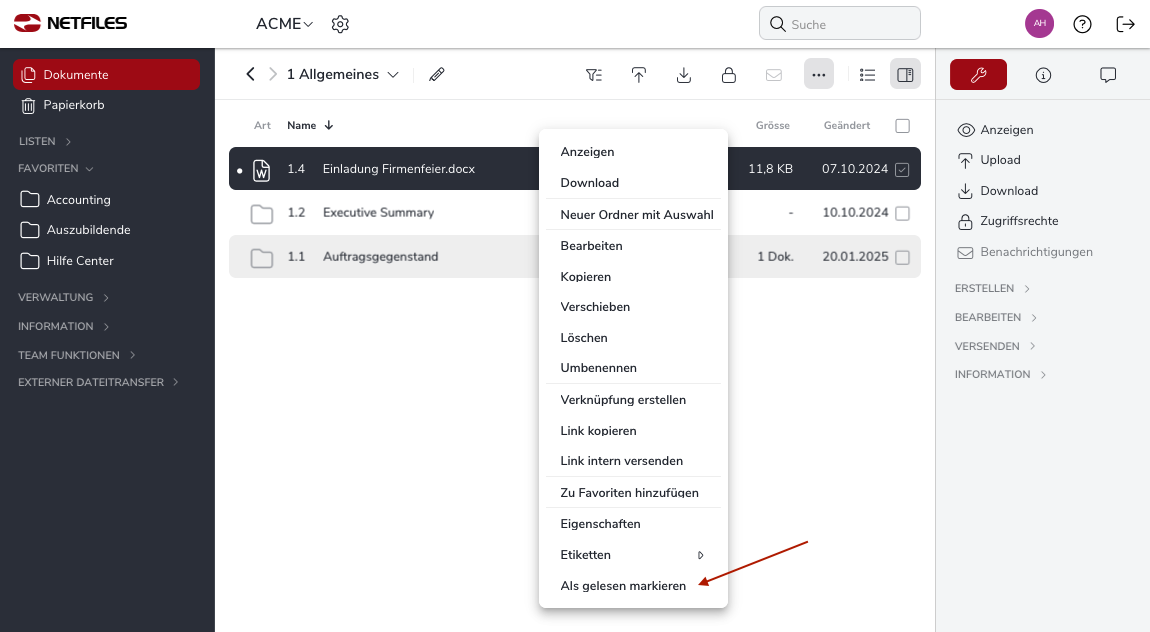The height and width of the screenshot is (632, 1150).
Task: Expand the LISTEN sidebar section
Action: 45,142
